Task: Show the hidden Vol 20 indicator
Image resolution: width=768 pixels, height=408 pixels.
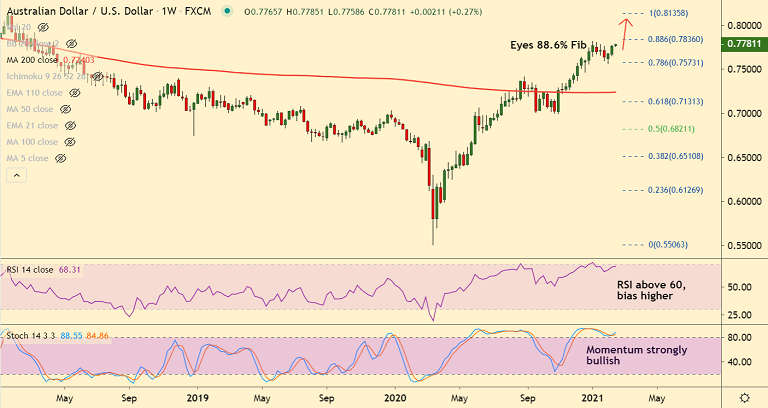Action: pos(43,27)
